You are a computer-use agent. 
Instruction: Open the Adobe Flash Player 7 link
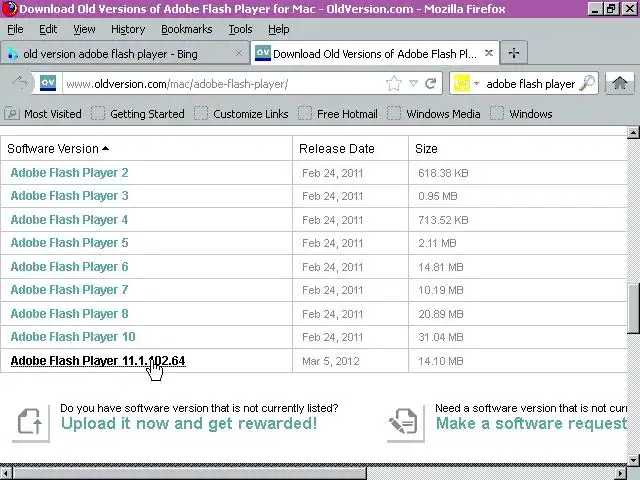pyautogui.click(x=69, y=290)
